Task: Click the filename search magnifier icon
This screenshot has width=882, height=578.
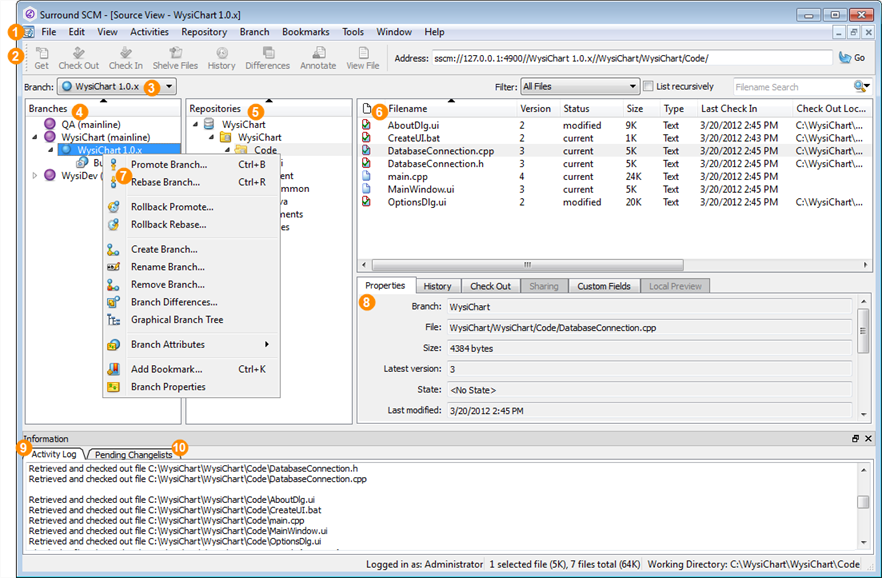Action: coord(860,87)
